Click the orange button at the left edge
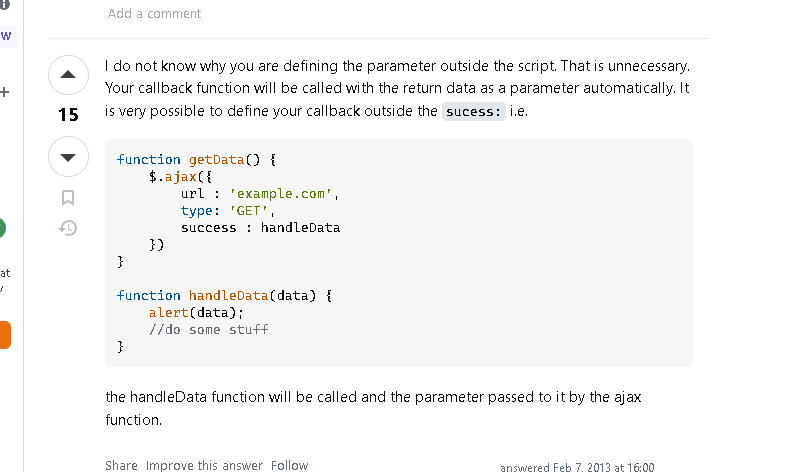This screenshot has width=796, height=472. 5,335
